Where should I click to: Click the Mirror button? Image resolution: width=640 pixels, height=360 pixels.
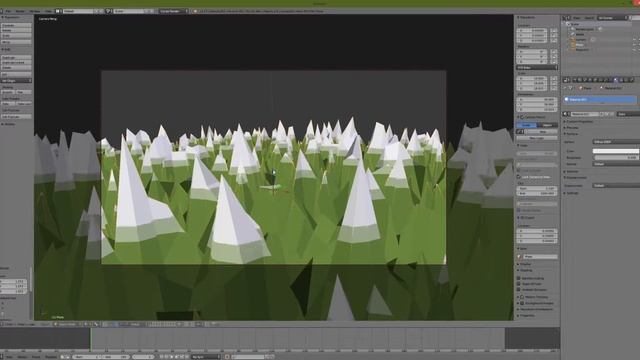pos(16,42)
